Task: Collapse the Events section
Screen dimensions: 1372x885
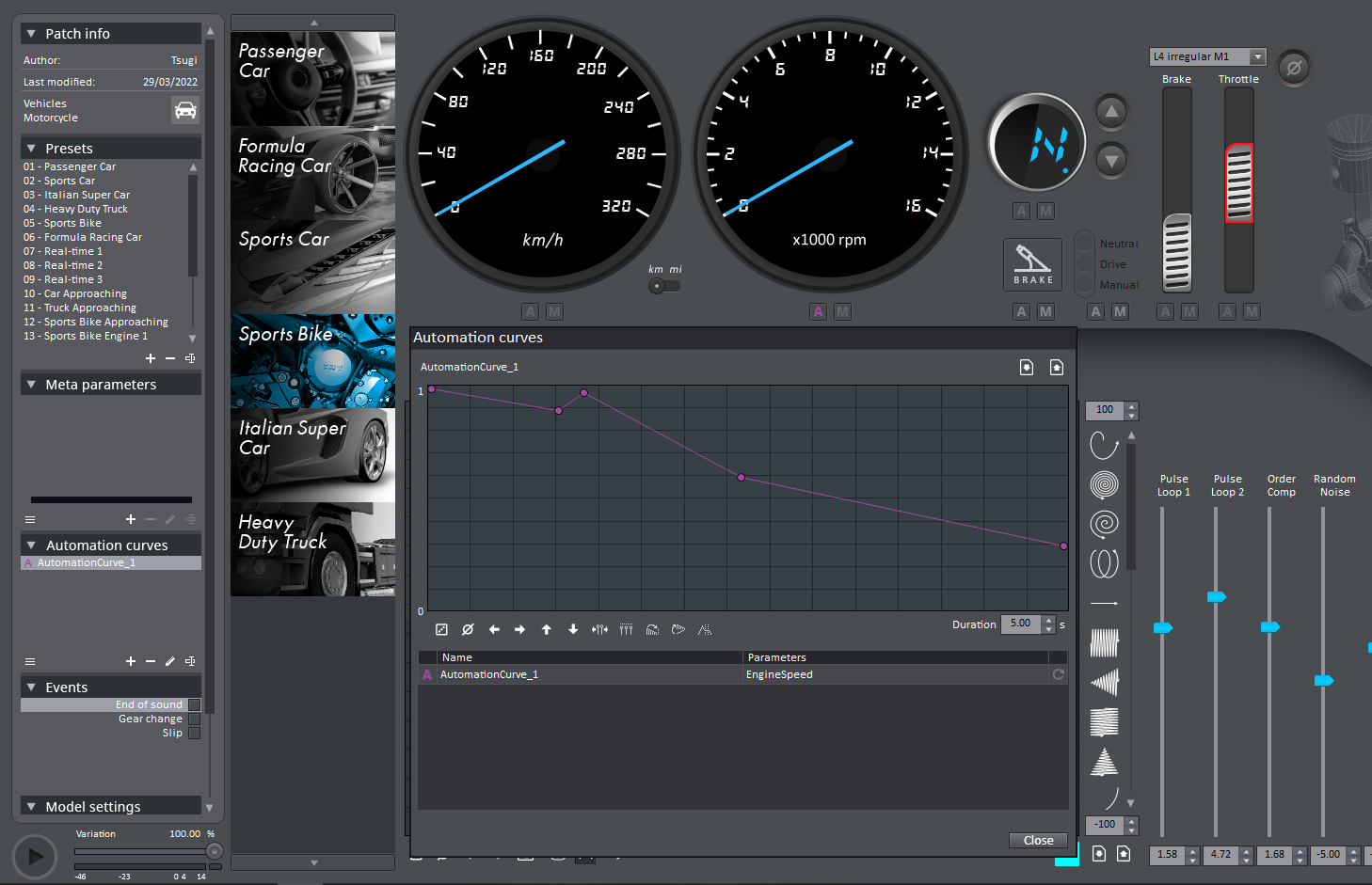Action: (x=31, y=687)
